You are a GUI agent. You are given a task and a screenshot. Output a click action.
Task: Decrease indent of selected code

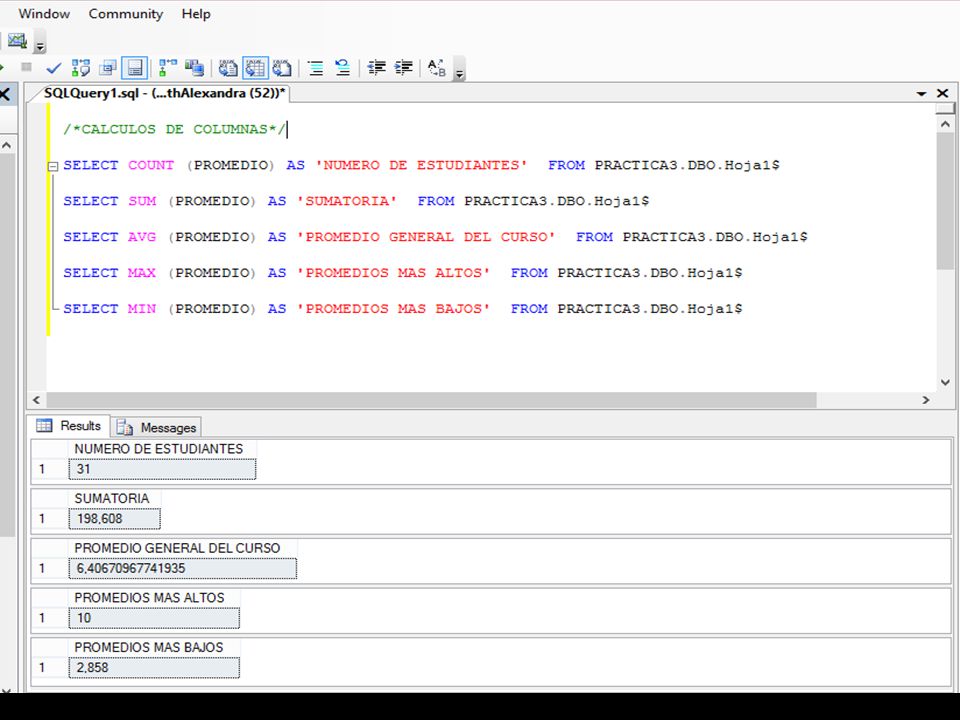tap(377, 67)
